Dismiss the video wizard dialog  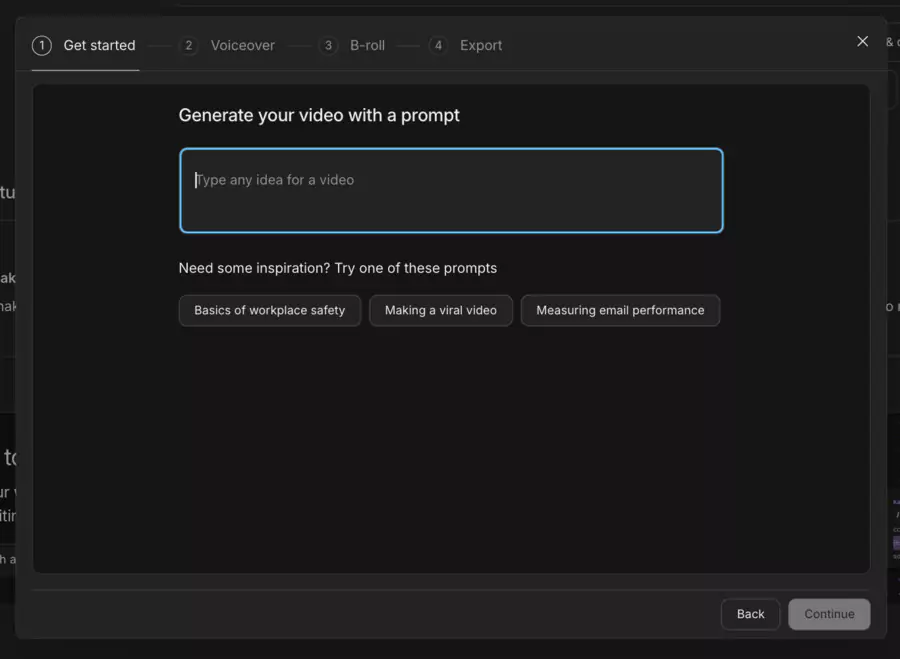click(862, 41)
